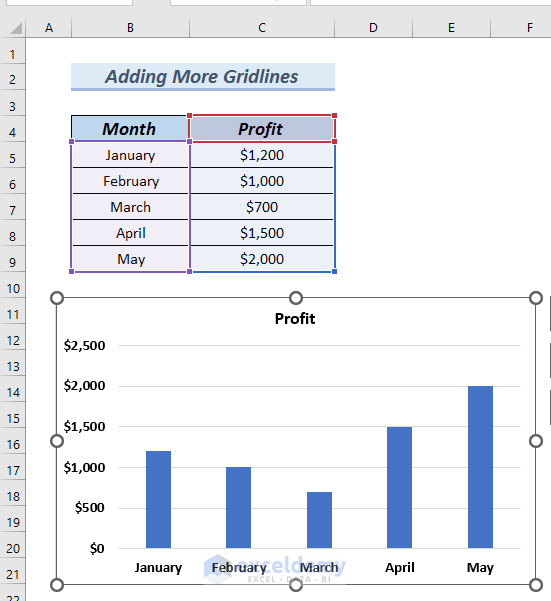Click the chart's top-center resize handle
The height and width of the screenshot is (601, 551).
[x=296, y=298]
